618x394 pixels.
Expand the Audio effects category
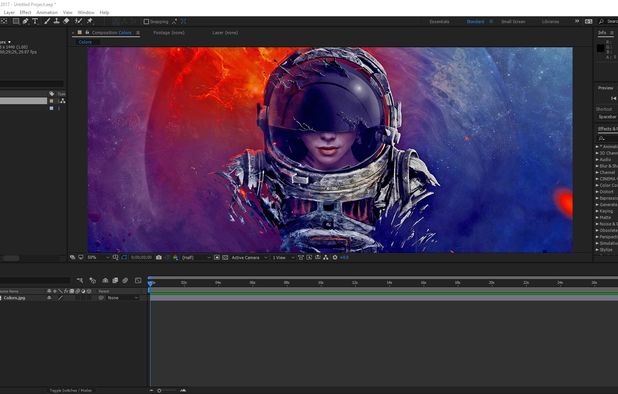click(x=598, y=160)
